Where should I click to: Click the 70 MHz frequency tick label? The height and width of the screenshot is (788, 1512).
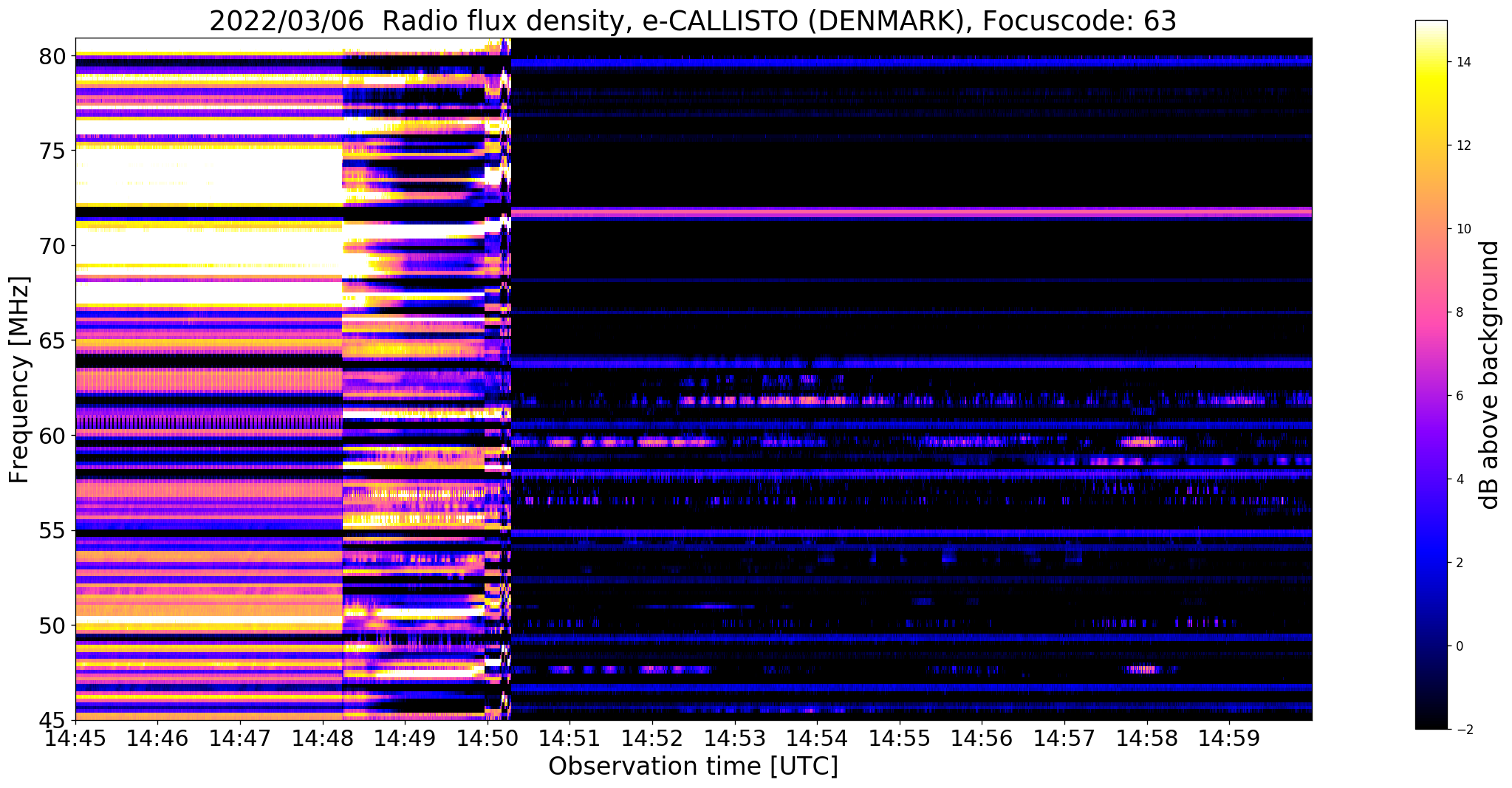click(53, 246)
